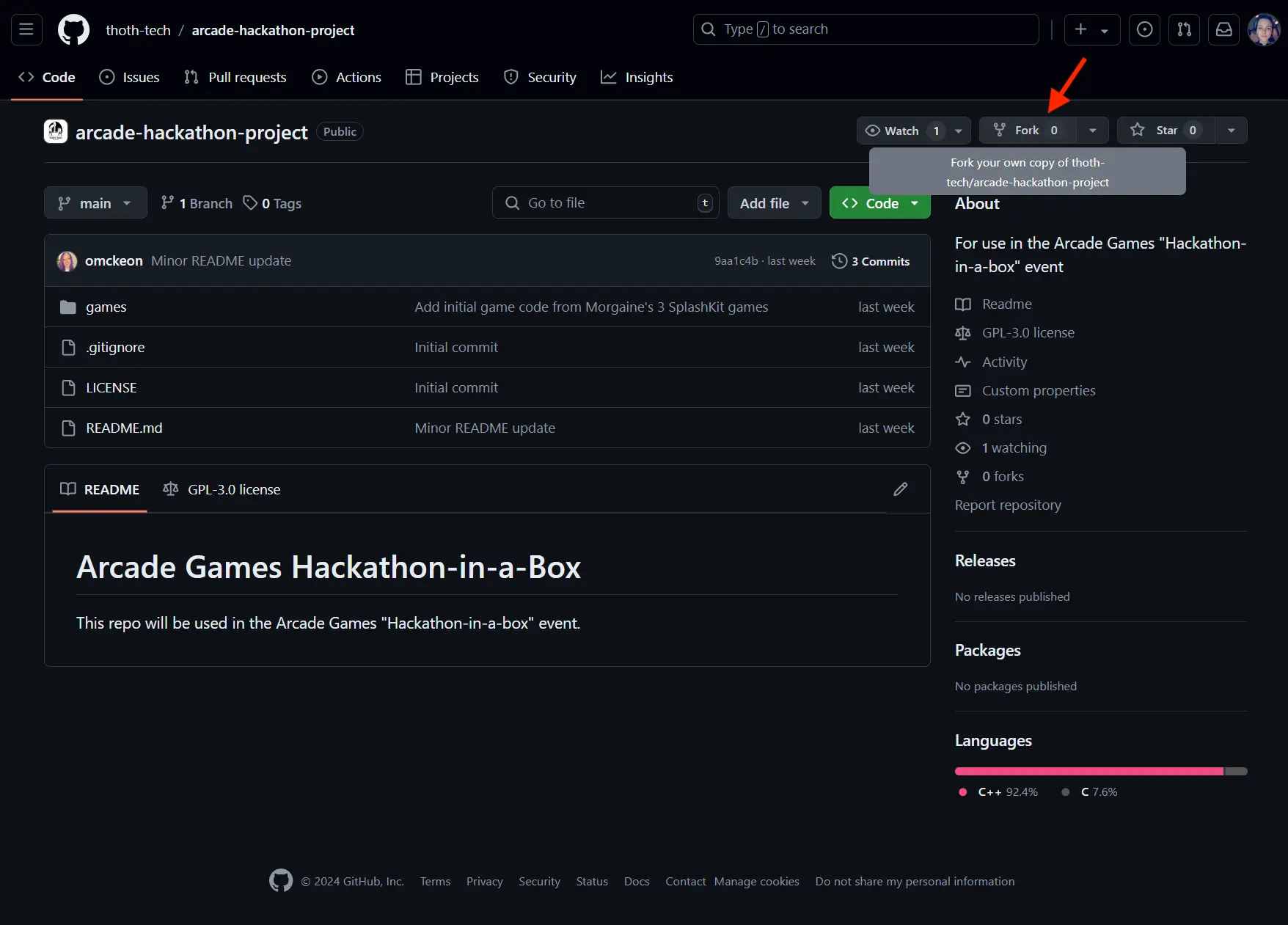Image resolution: width=1288 pixels, height=925 pixels.
Task: Click the footer GitHub logo
Action: (281, 880)
